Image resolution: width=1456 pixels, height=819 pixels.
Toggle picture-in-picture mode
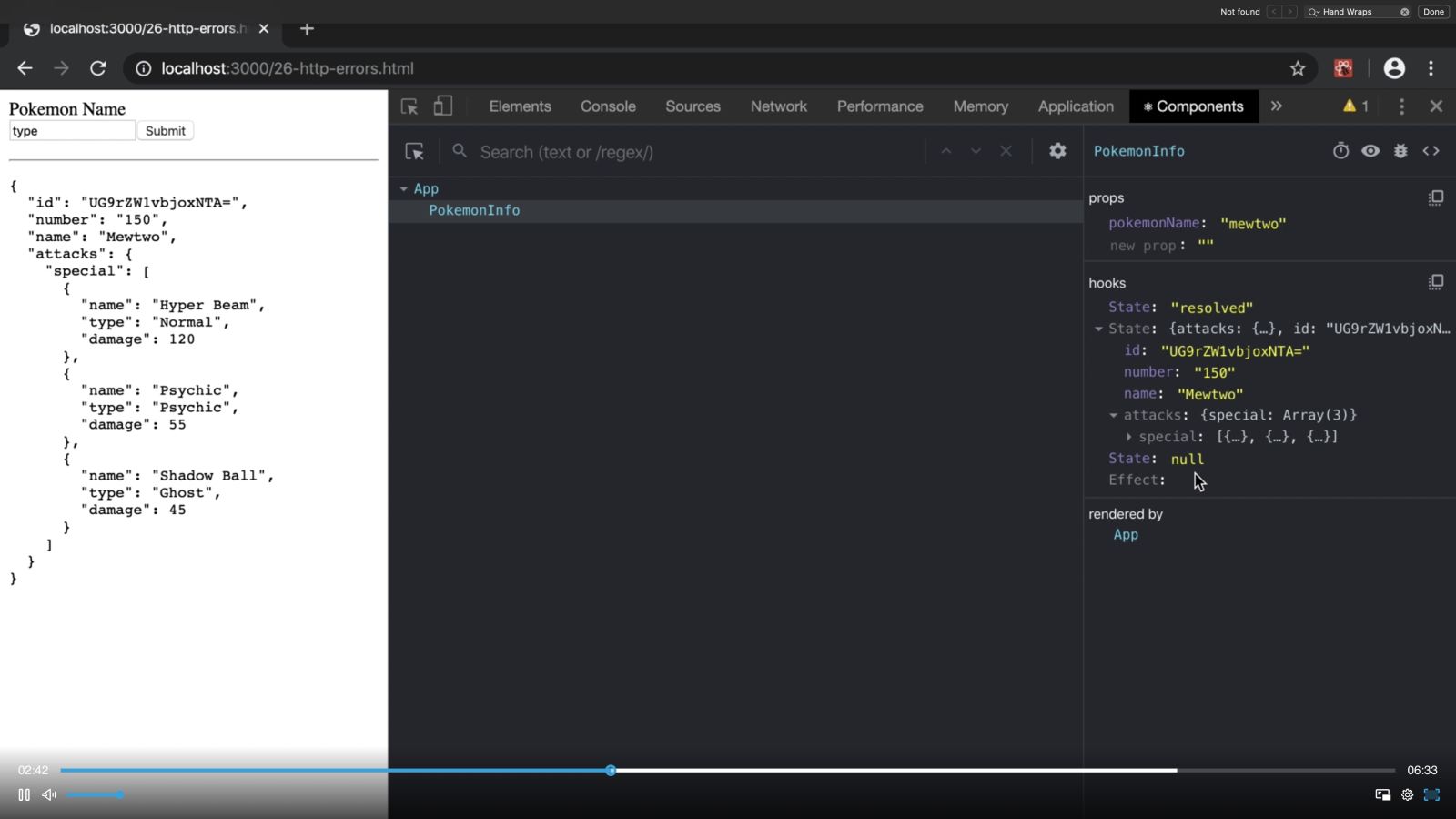(x=1382, y=794)
